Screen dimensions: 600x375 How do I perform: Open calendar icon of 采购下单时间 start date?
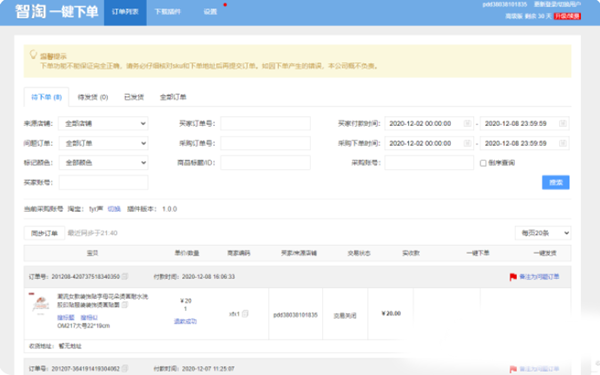(x=467, y=143)
